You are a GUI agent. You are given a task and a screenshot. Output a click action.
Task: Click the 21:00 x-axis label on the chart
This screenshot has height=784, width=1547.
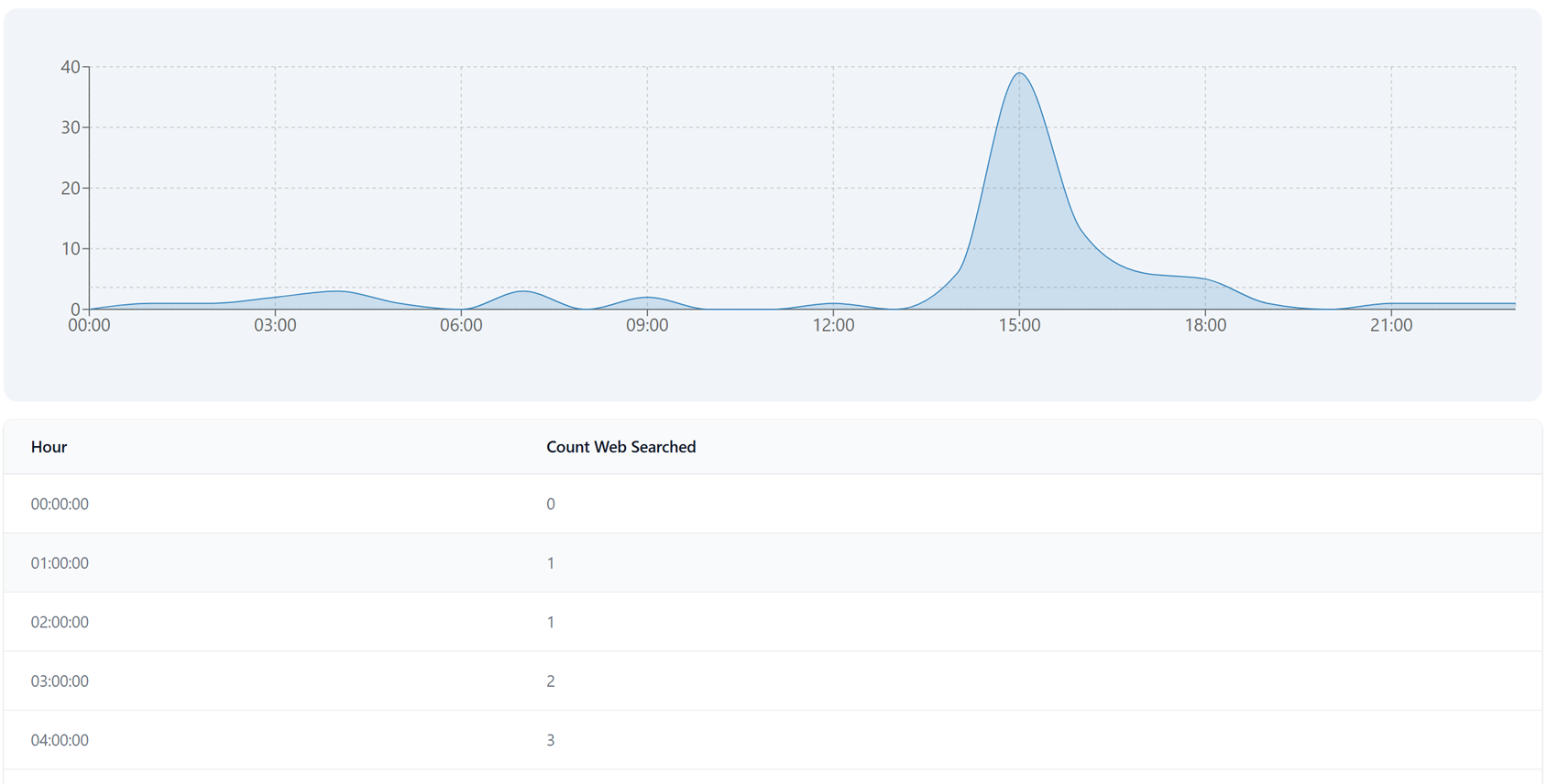pyautogui.click(x=1391, y=325)
